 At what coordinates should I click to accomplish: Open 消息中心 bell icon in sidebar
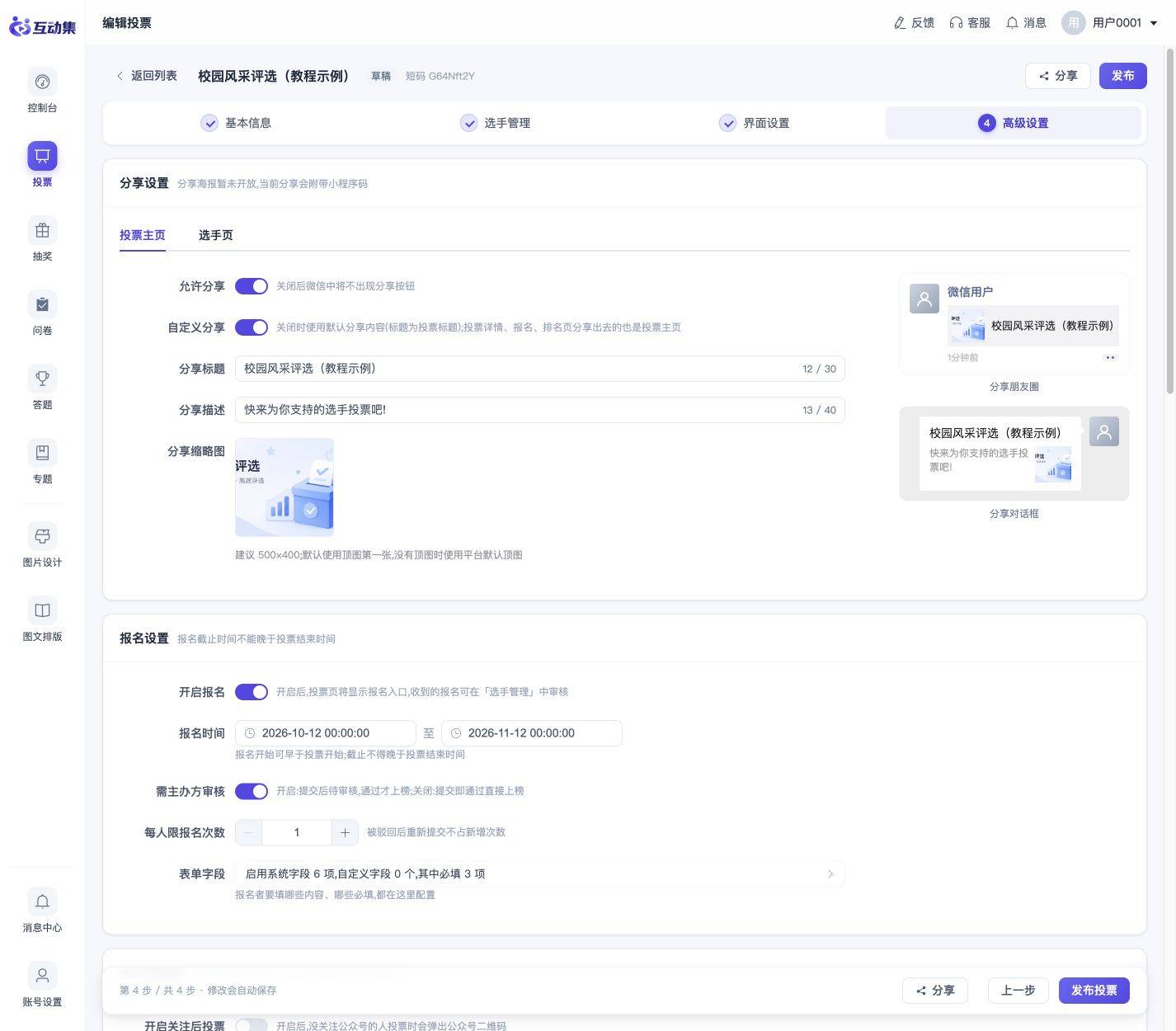point(42,902)
